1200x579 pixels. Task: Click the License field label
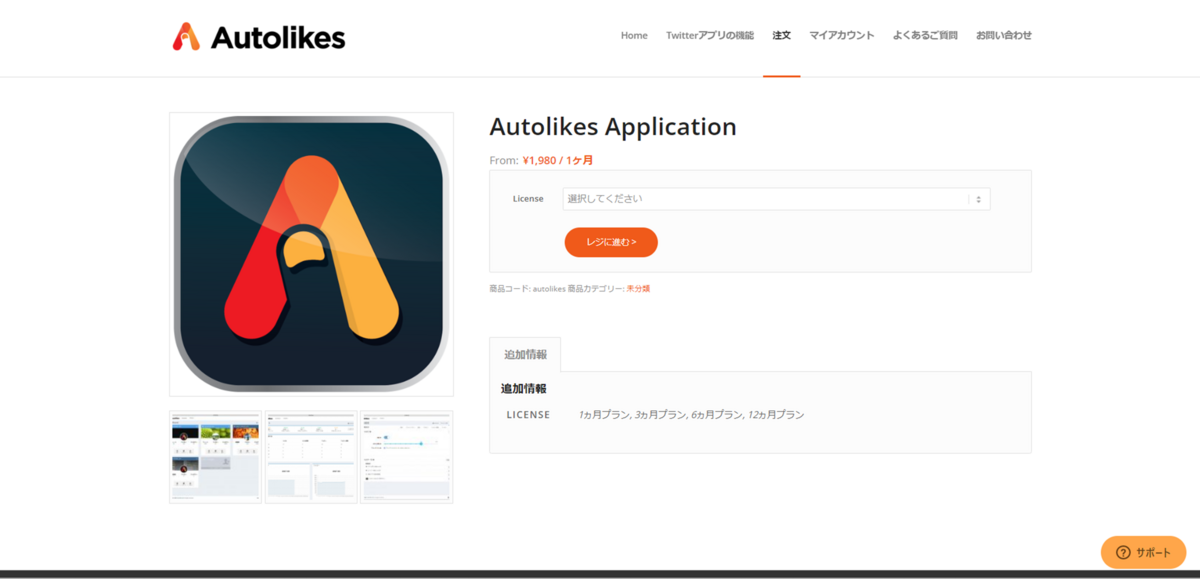(528, 199)
